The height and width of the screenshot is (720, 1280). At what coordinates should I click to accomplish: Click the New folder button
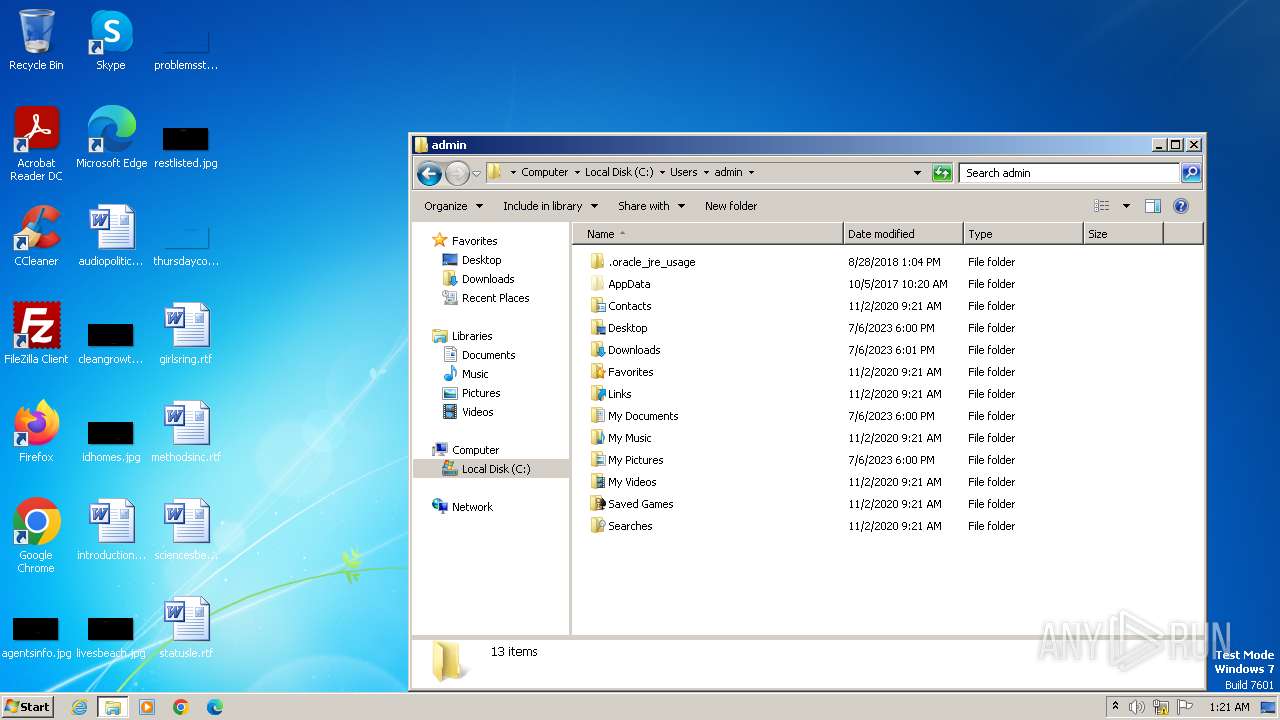731,206
